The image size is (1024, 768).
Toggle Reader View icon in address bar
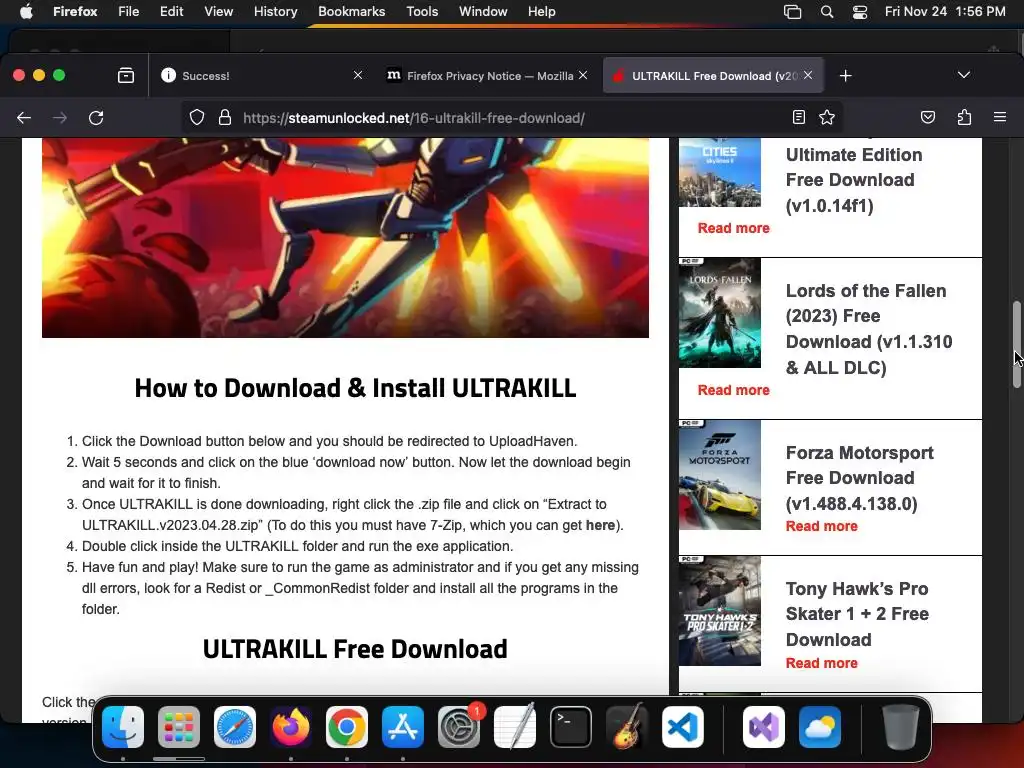coord(798,118)
